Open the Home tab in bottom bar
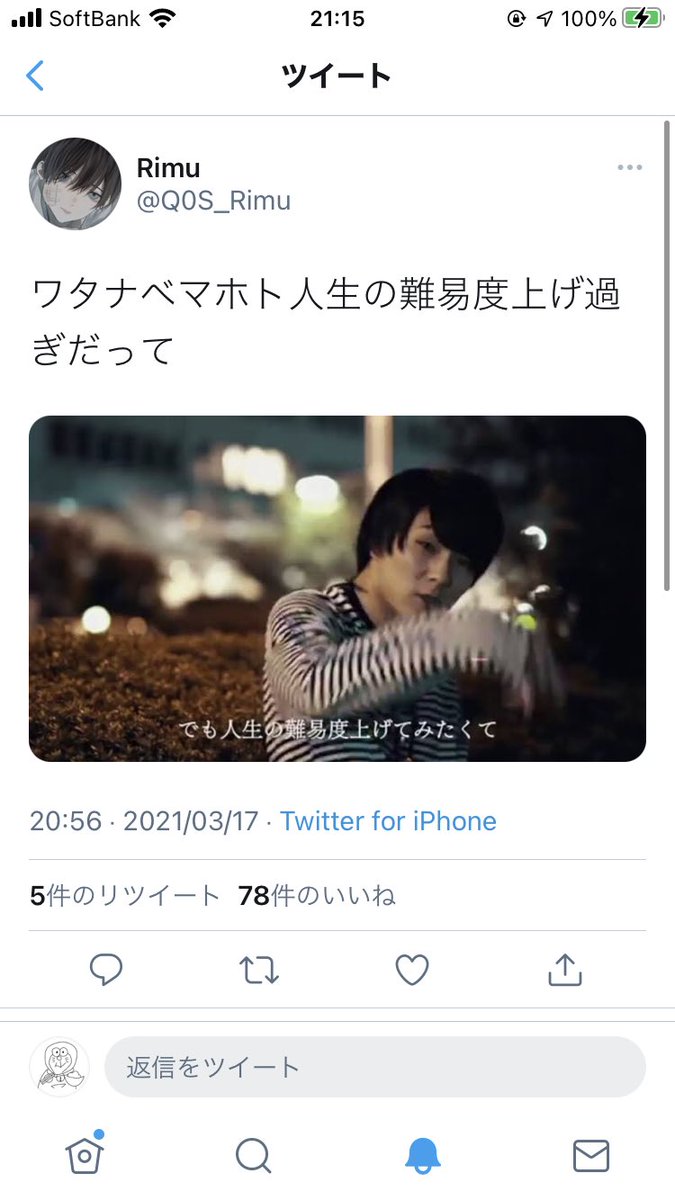 click(84, 1155)
